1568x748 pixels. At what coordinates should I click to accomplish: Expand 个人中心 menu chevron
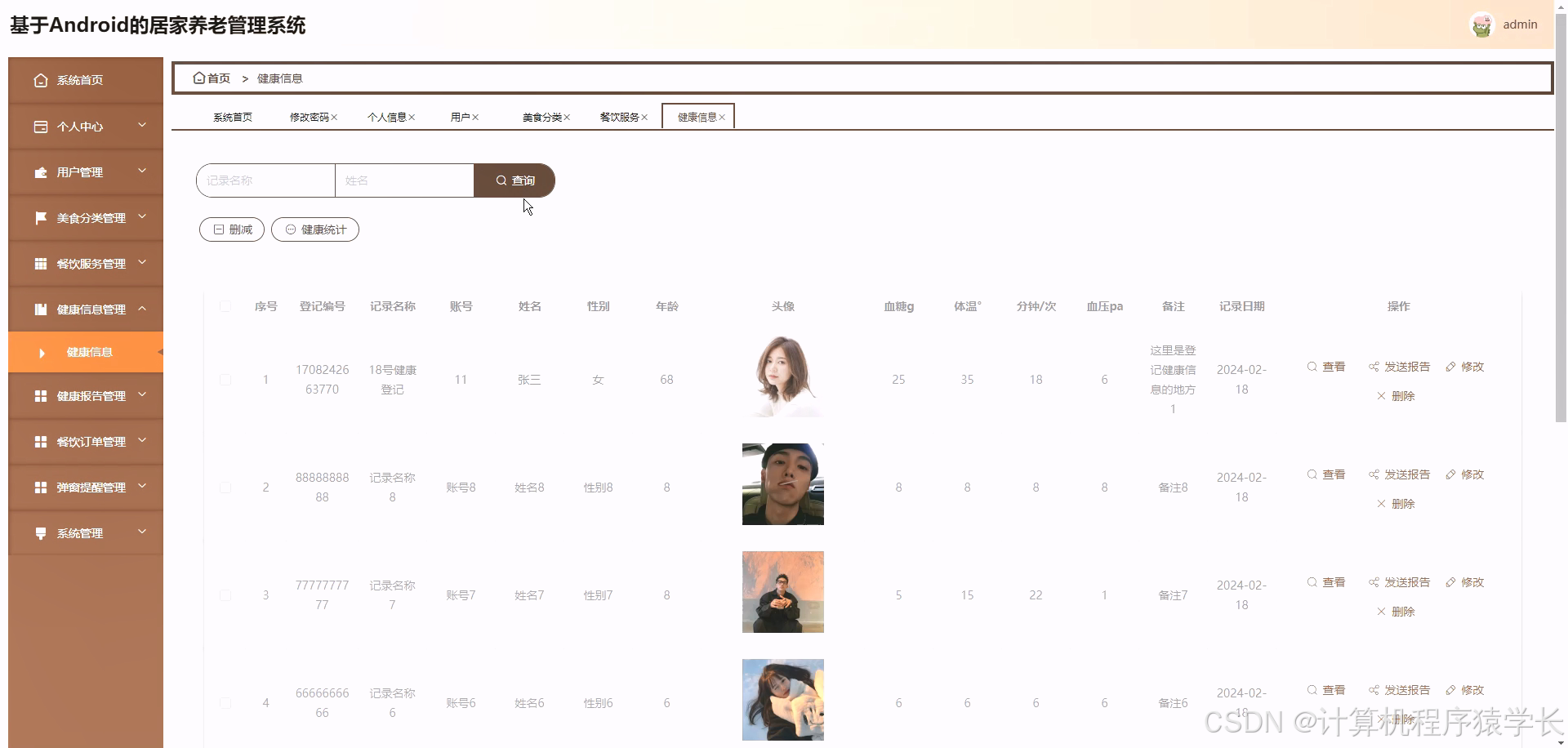[x=142, y=126]
